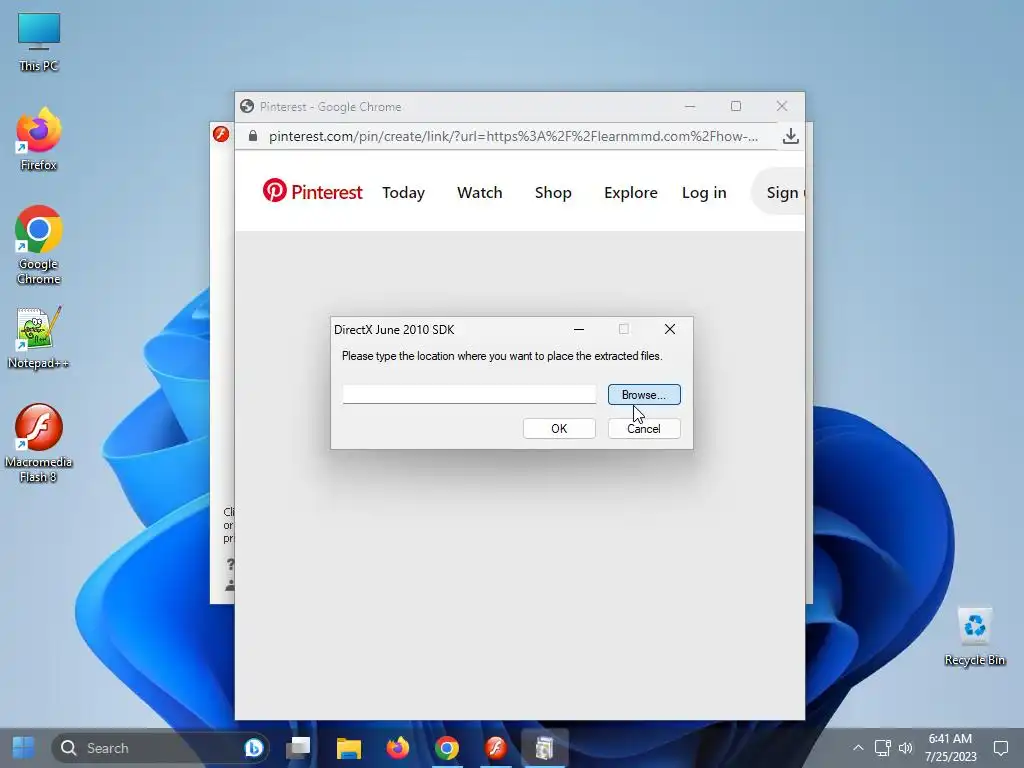The height and width of the screenshot is (768, 1024).
Task: Select Firefox desktop shortcut
Action: [x=39, y=139]
